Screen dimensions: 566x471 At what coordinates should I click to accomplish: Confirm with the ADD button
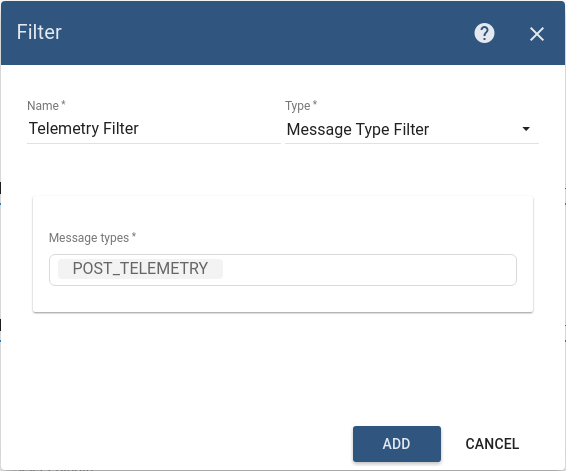pos(397,444)
